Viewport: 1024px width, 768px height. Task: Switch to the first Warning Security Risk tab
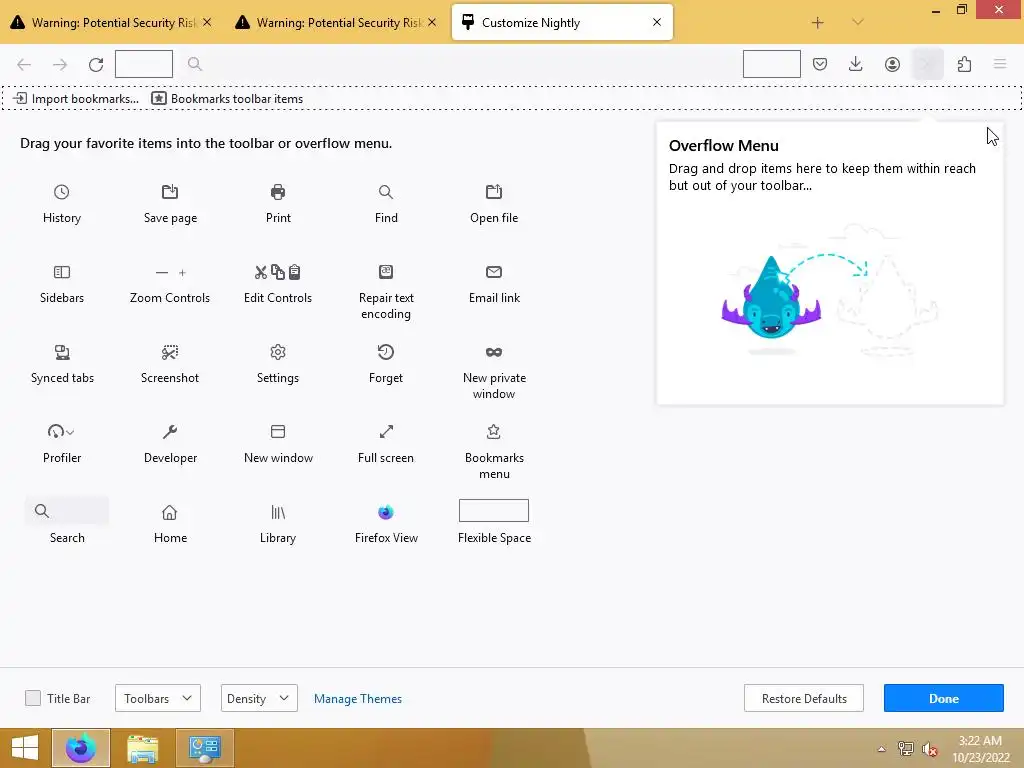click(x=111, y=22)
